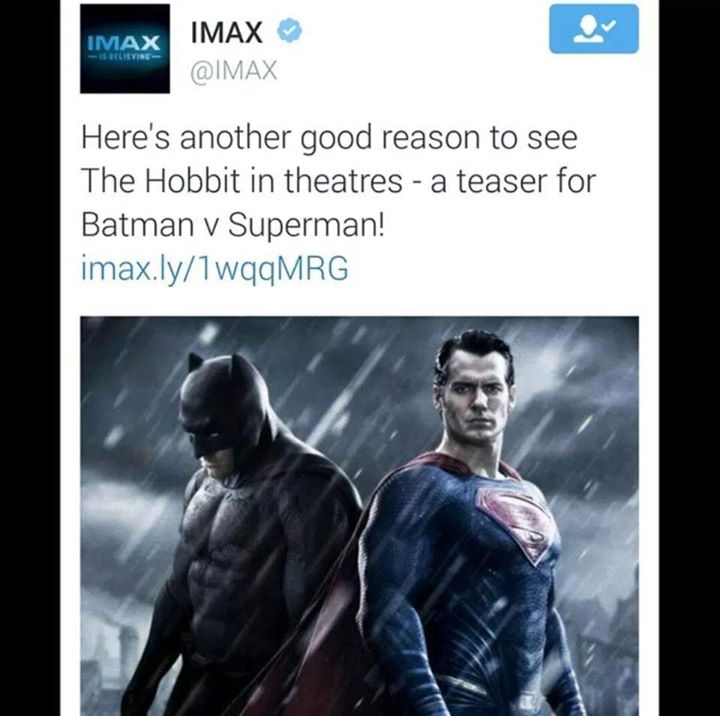Screen dimensions: 720x716
Task: Open the attached Batman v Superman image
Action: [360, 516]
